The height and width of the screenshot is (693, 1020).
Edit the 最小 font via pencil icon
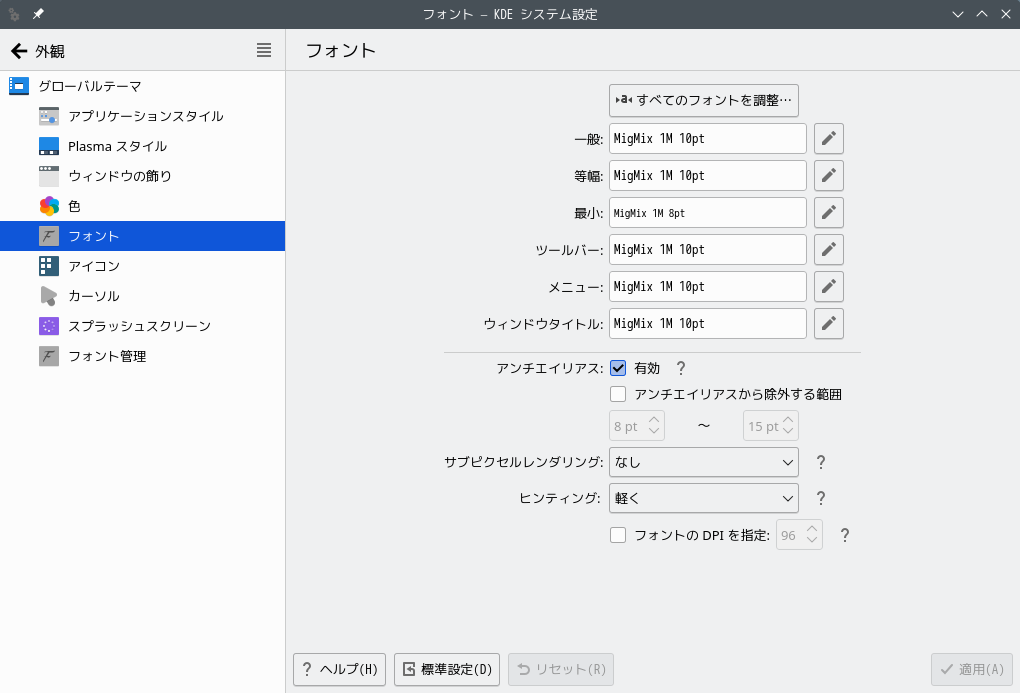point(828,213)
